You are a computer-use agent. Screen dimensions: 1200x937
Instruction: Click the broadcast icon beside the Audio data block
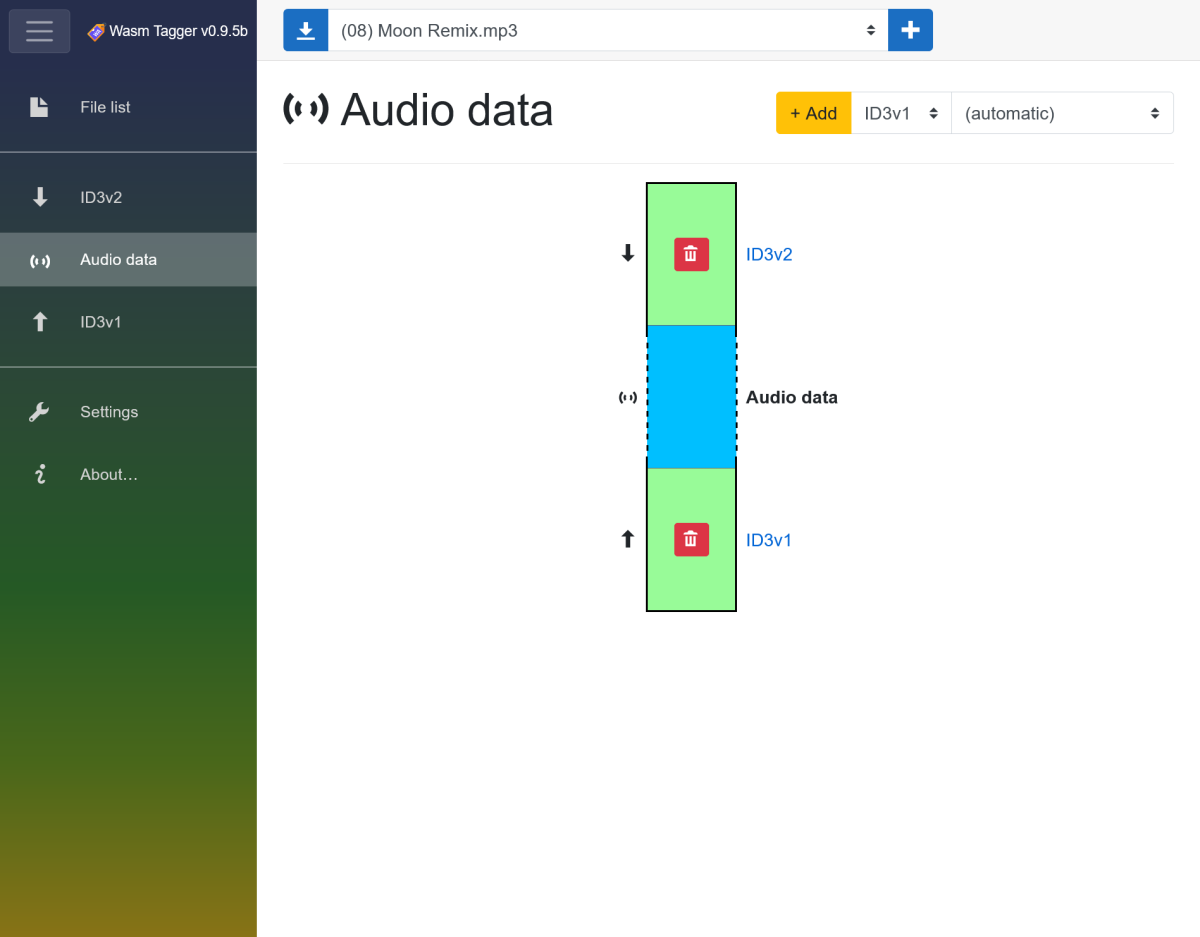[x=628, y=397]
